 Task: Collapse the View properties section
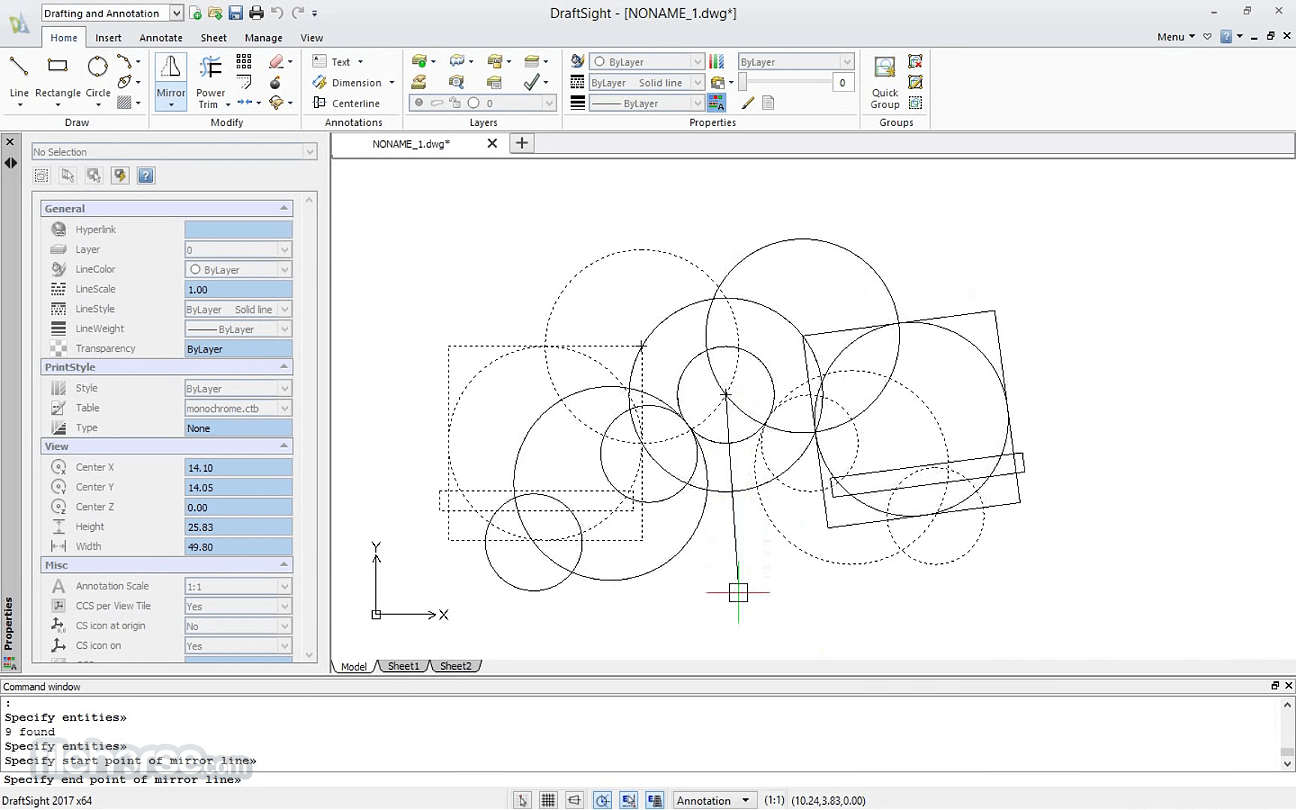(284, 446)
